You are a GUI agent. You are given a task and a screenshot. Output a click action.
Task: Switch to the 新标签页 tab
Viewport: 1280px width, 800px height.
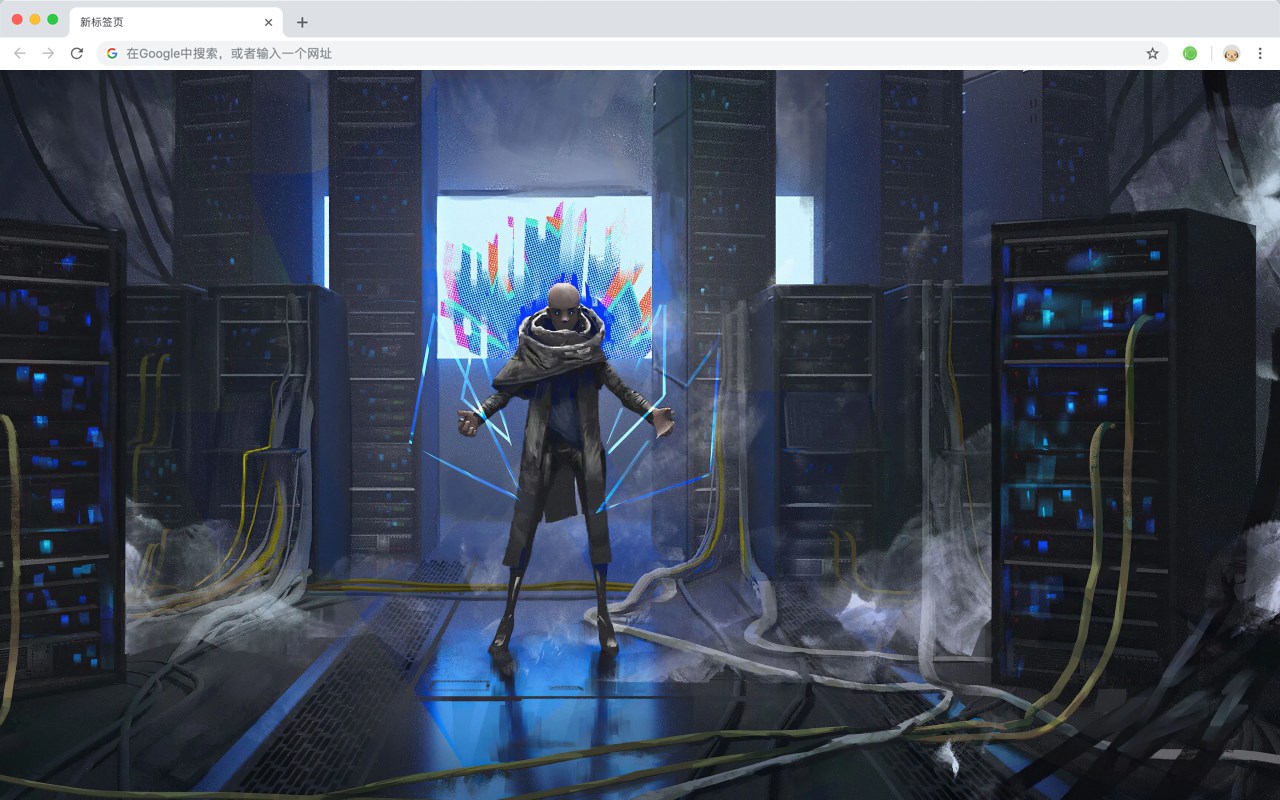pyautogui.click(x=160, y=21)
